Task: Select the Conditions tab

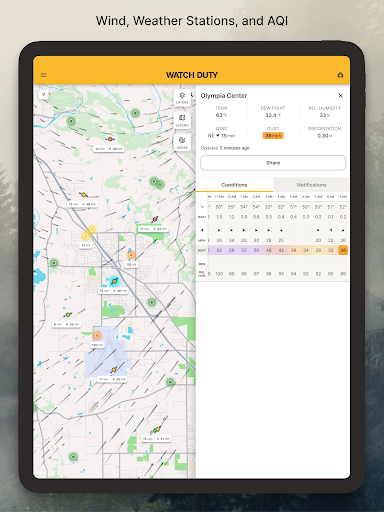Action: (x=234, y=185)
